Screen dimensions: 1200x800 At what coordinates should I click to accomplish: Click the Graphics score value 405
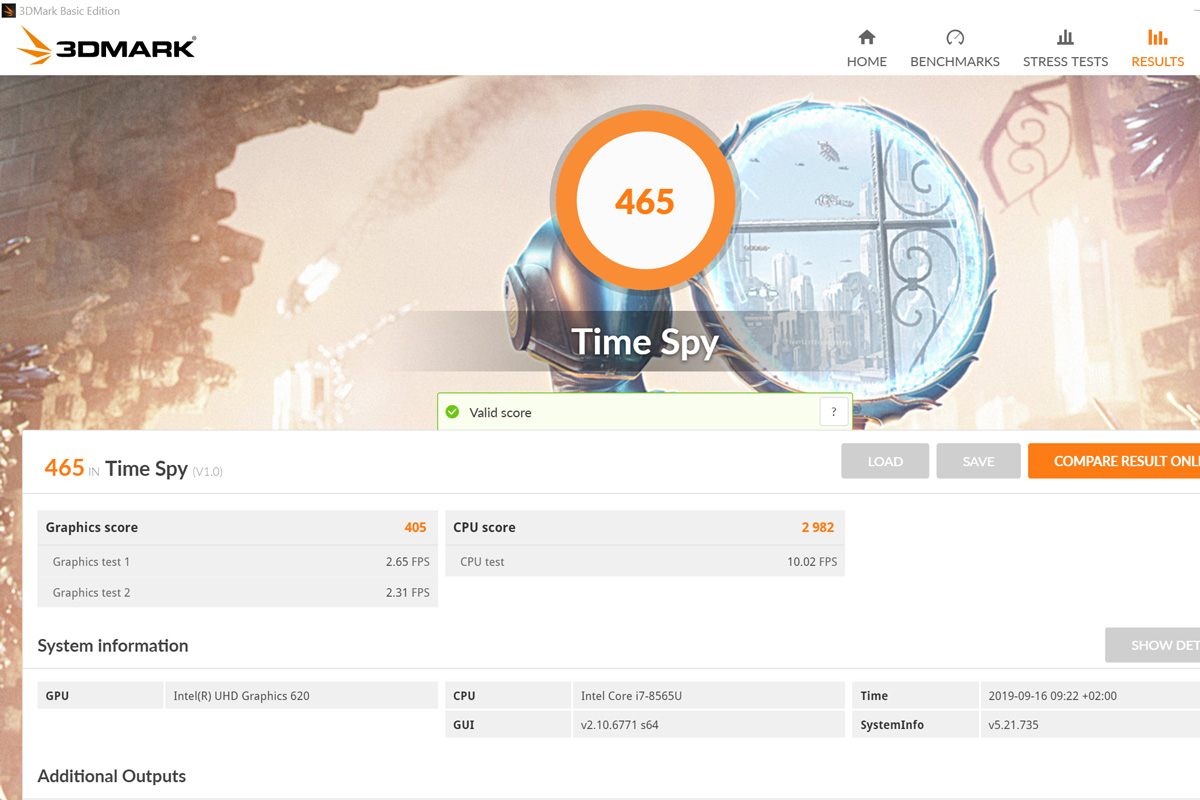[x=415, y=527]
